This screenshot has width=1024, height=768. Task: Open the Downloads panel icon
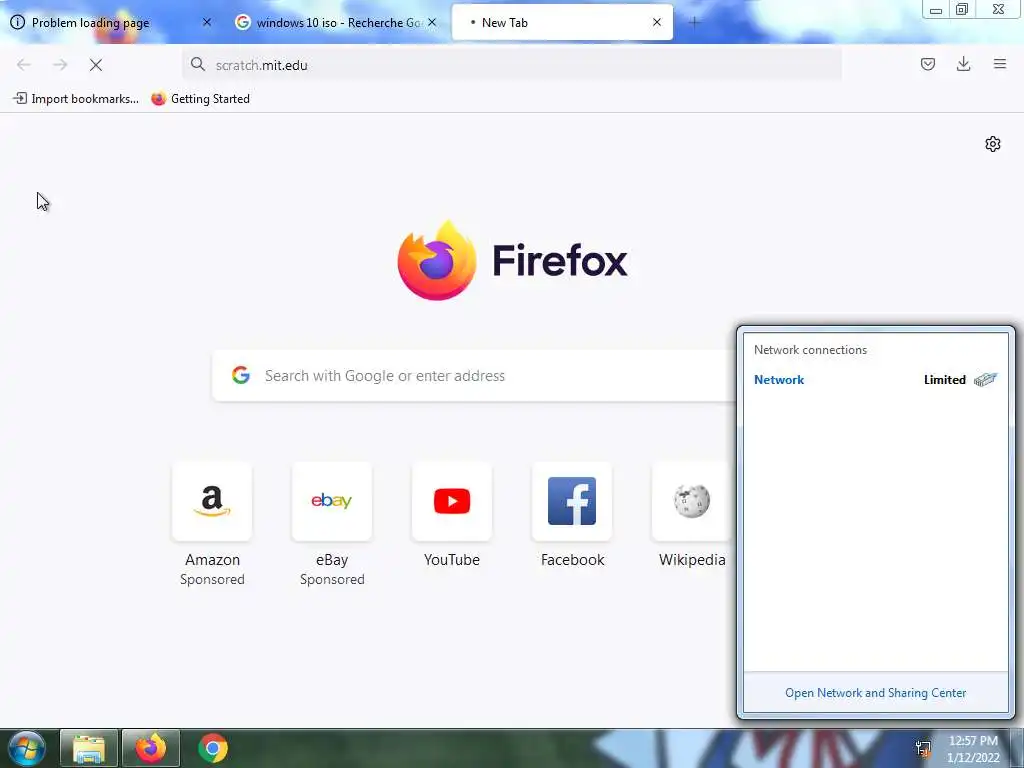click(x=963, y=64)
